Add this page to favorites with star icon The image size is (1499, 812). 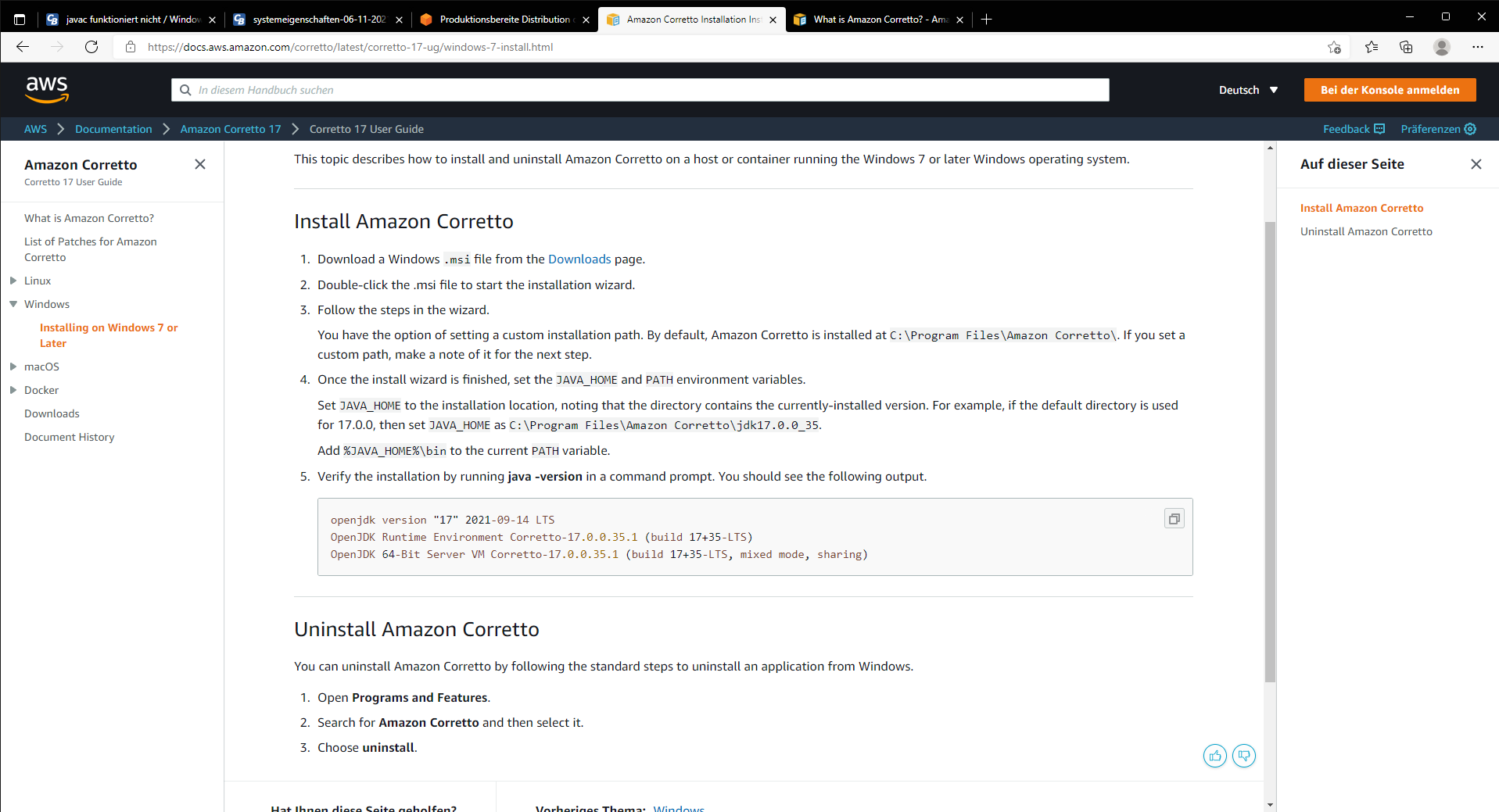[x=1334, y=47]
